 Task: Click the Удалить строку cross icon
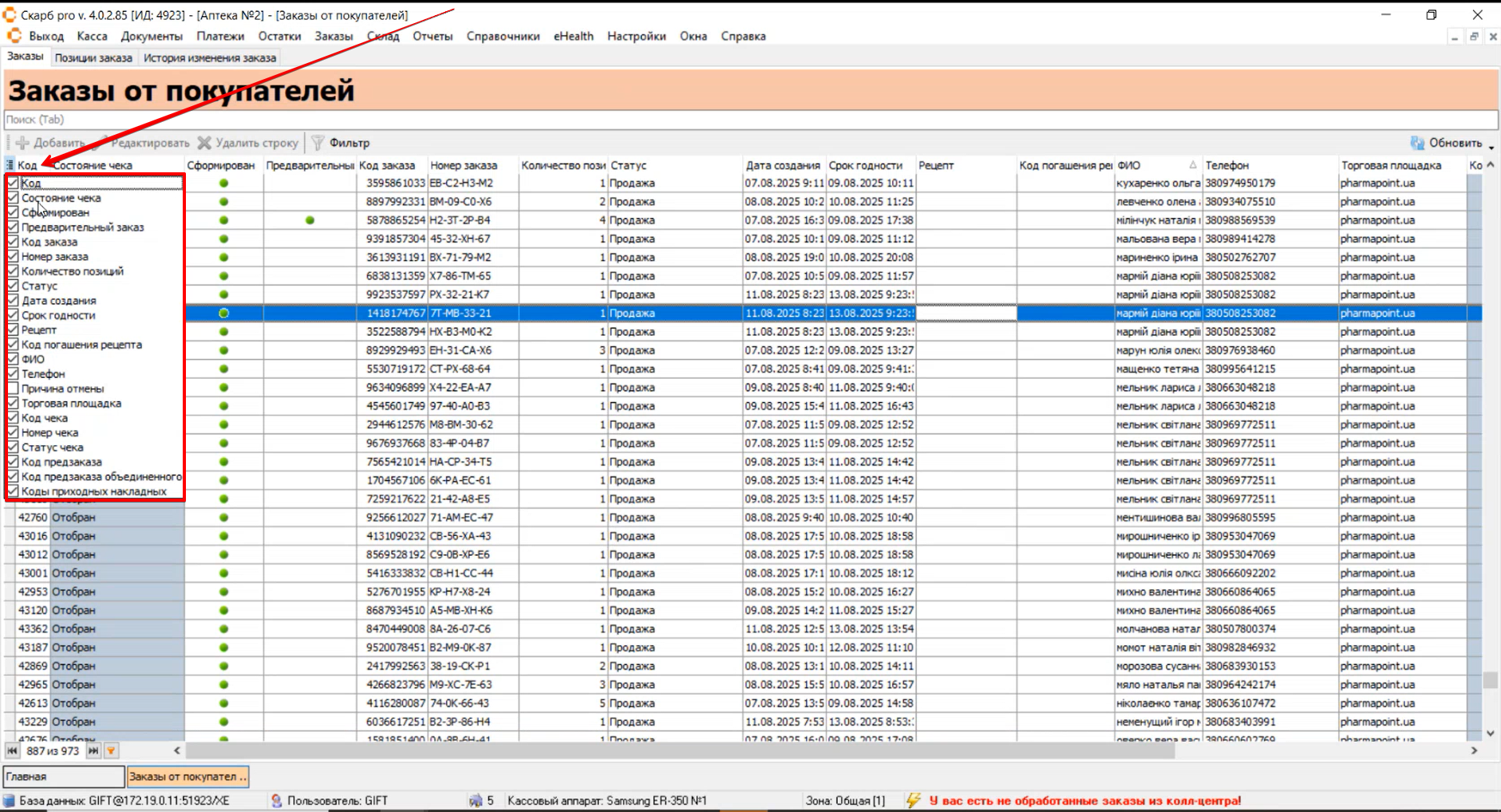pos(205,143)
